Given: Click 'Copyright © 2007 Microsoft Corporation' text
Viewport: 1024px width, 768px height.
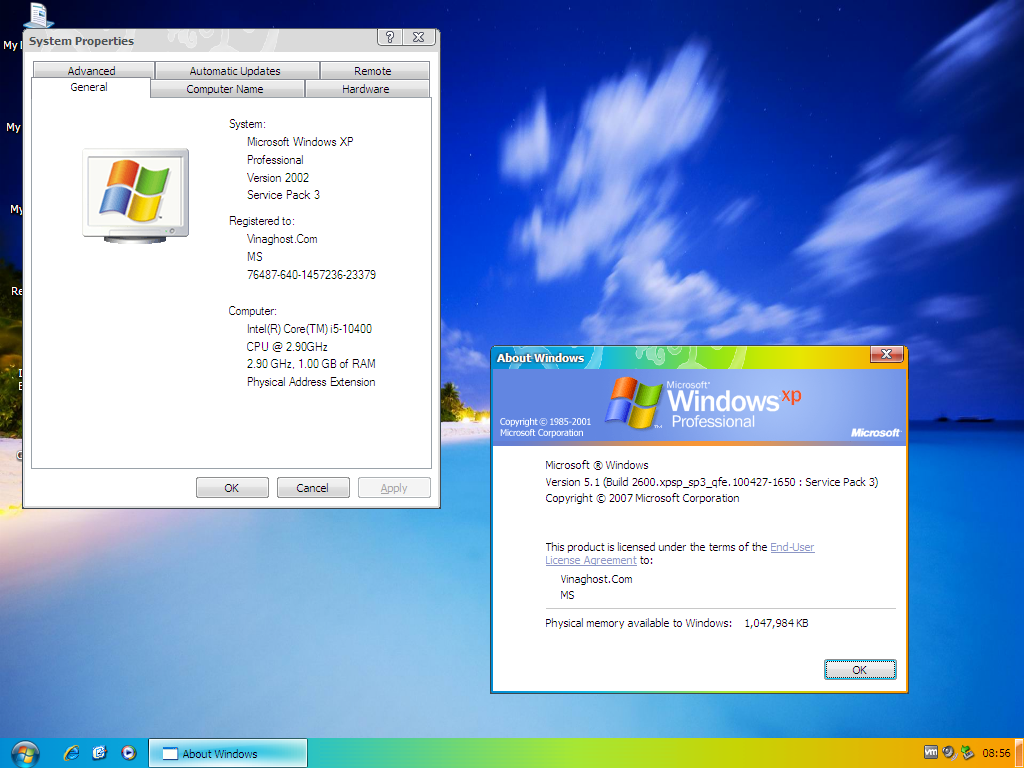Looking at the screenshot, I should point(643,498).
